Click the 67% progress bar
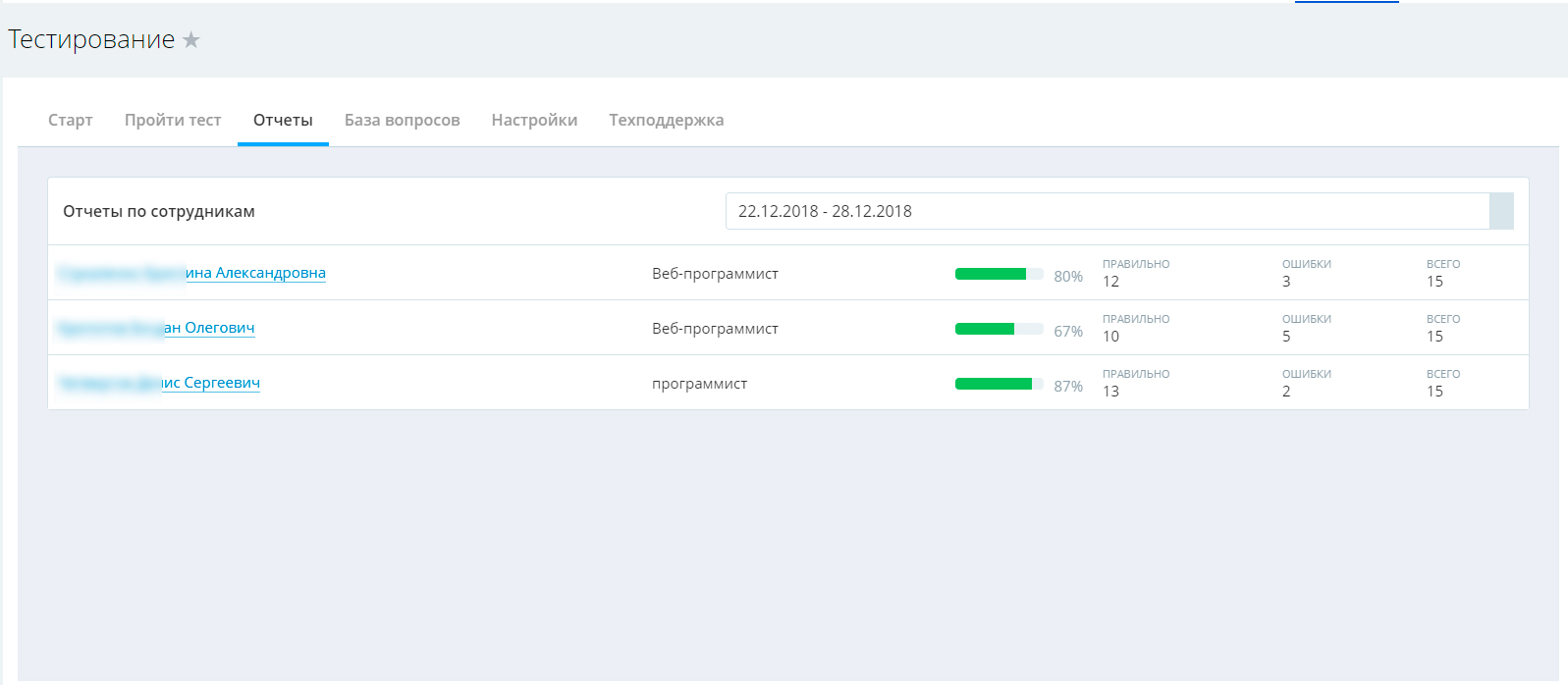Viewport: 1568px width, 685px height. click(999, 329)
